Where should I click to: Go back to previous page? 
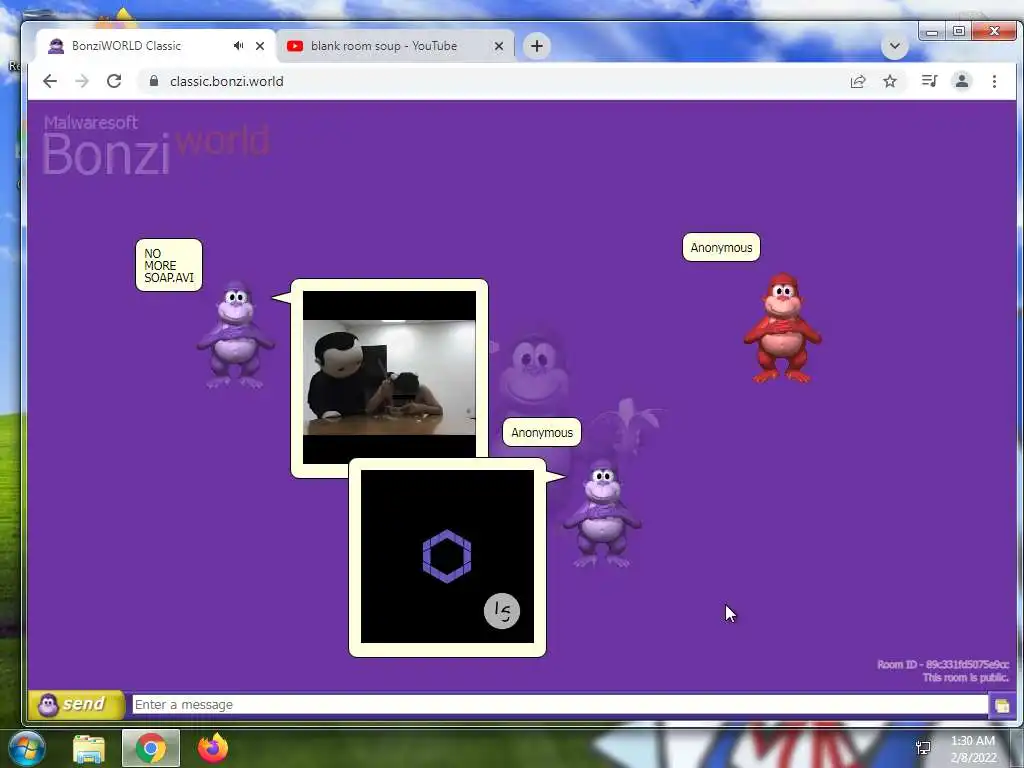(x=50, y=81)
